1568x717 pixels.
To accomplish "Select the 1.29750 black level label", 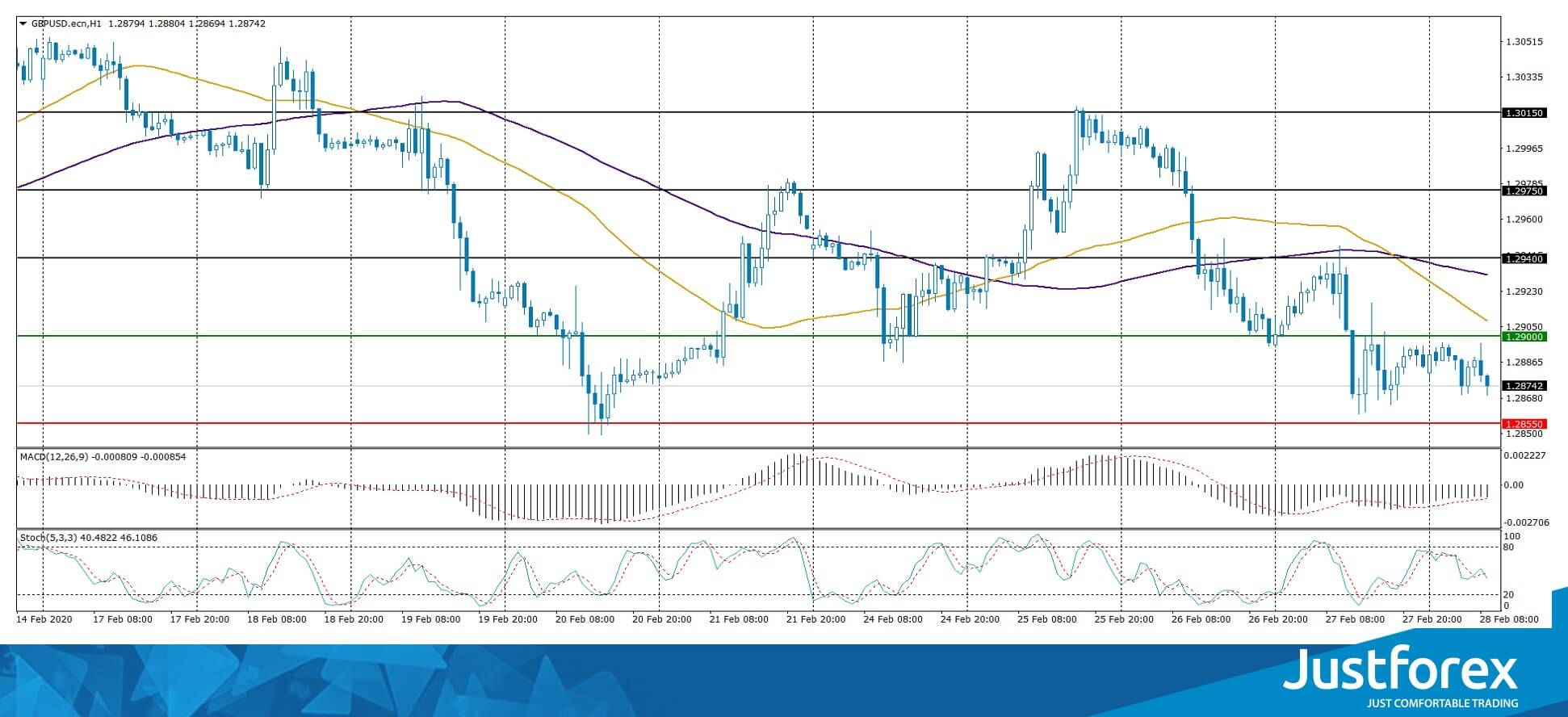I will pyautogui.click(x=1524, y=191).
